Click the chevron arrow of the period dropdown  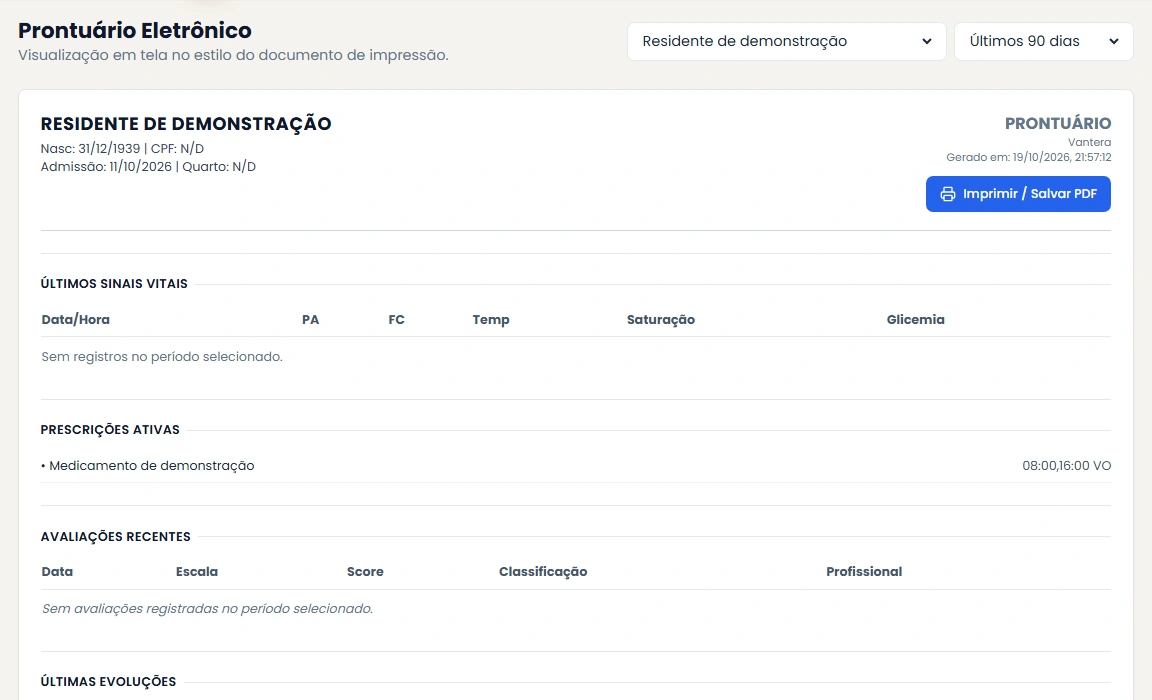[1114, 42]
